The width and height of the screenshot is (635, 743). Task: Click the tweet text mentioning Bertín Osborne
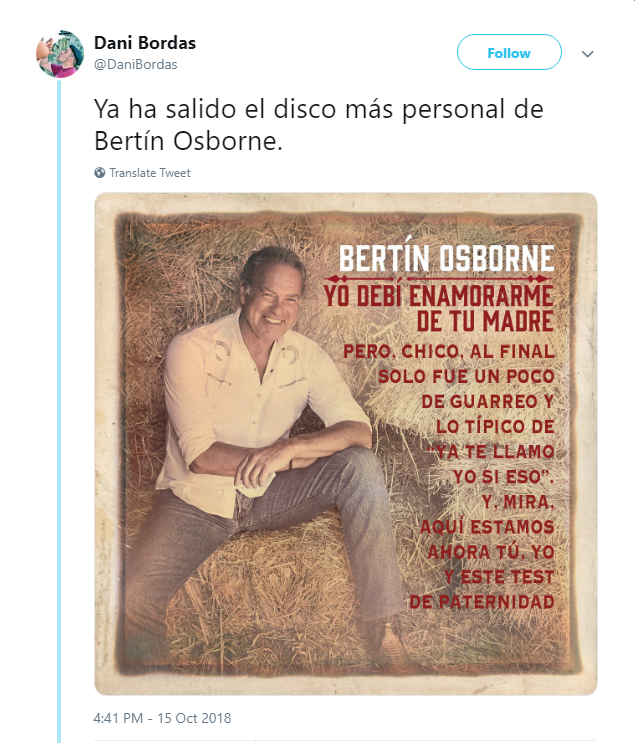pos(318,125)
